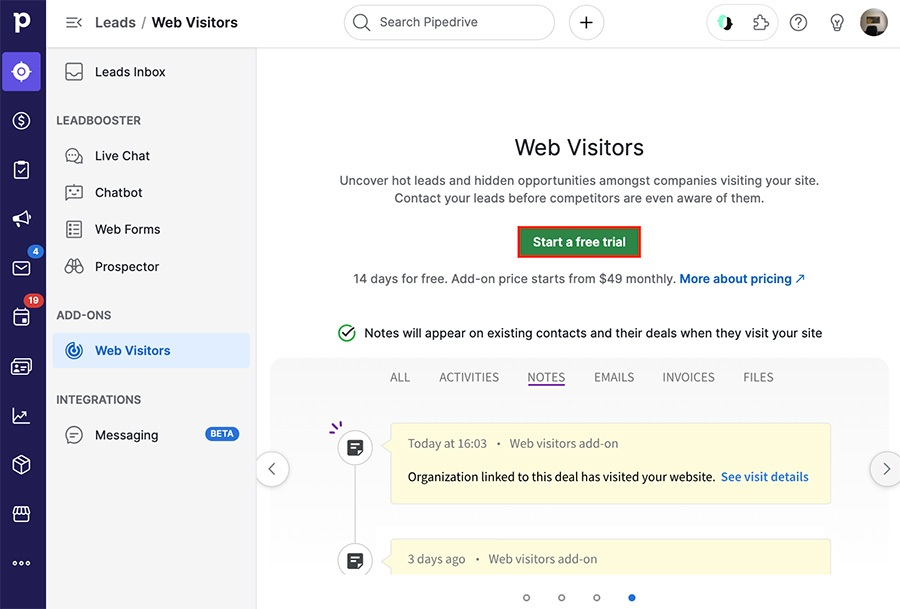Open the Leads section target icon
This screenshot has width=900, height=609.
(21, 72)
